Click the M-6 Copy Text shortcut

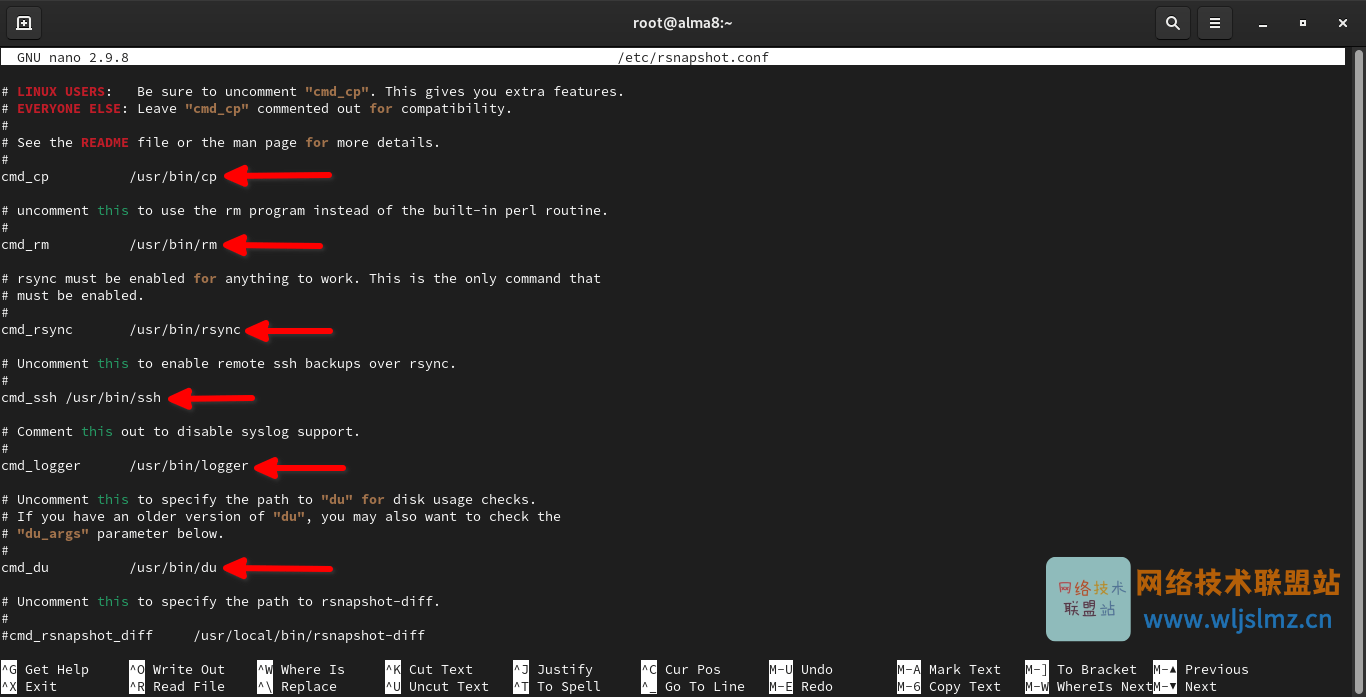coord(949,687)
